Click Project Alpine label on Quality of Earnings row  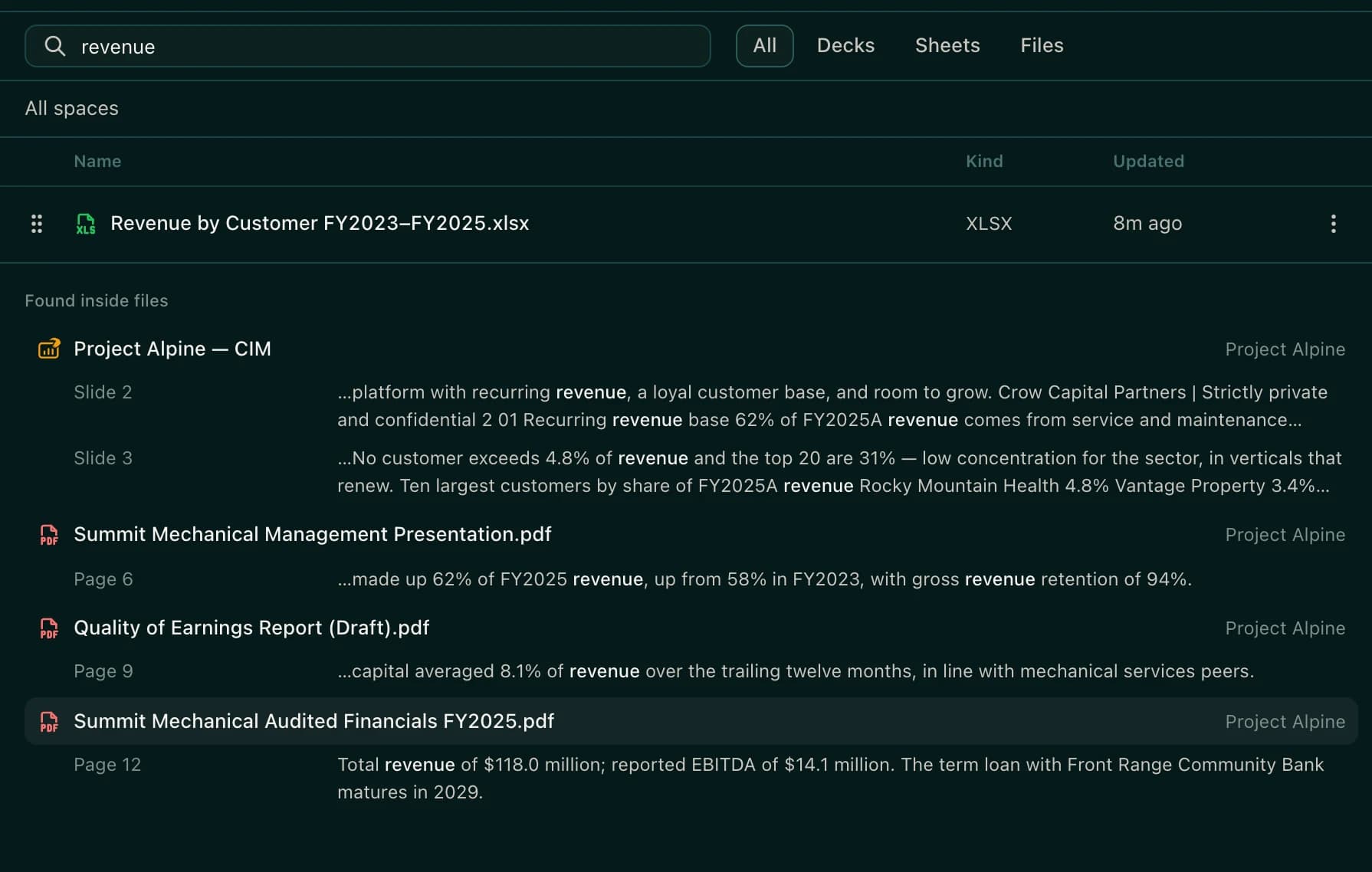[1285, 628]
